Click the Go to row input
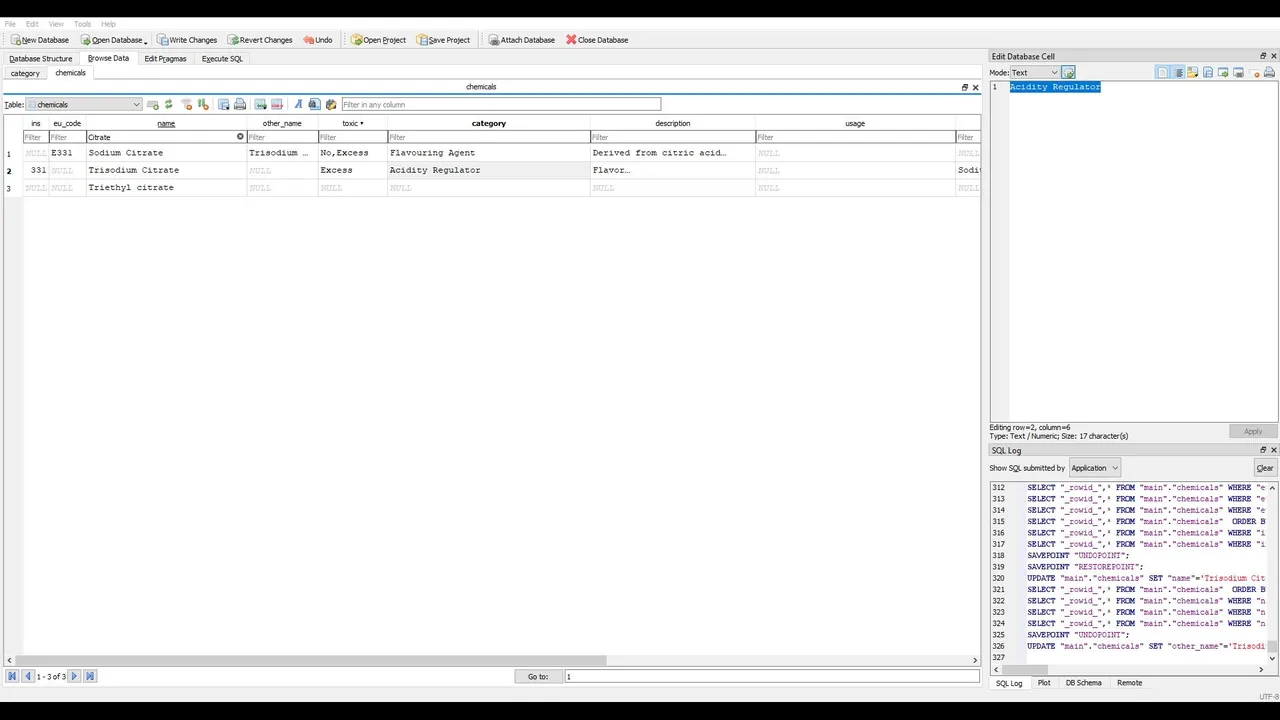The width and height of the screenshot is (1280, 720). (771, 676)
